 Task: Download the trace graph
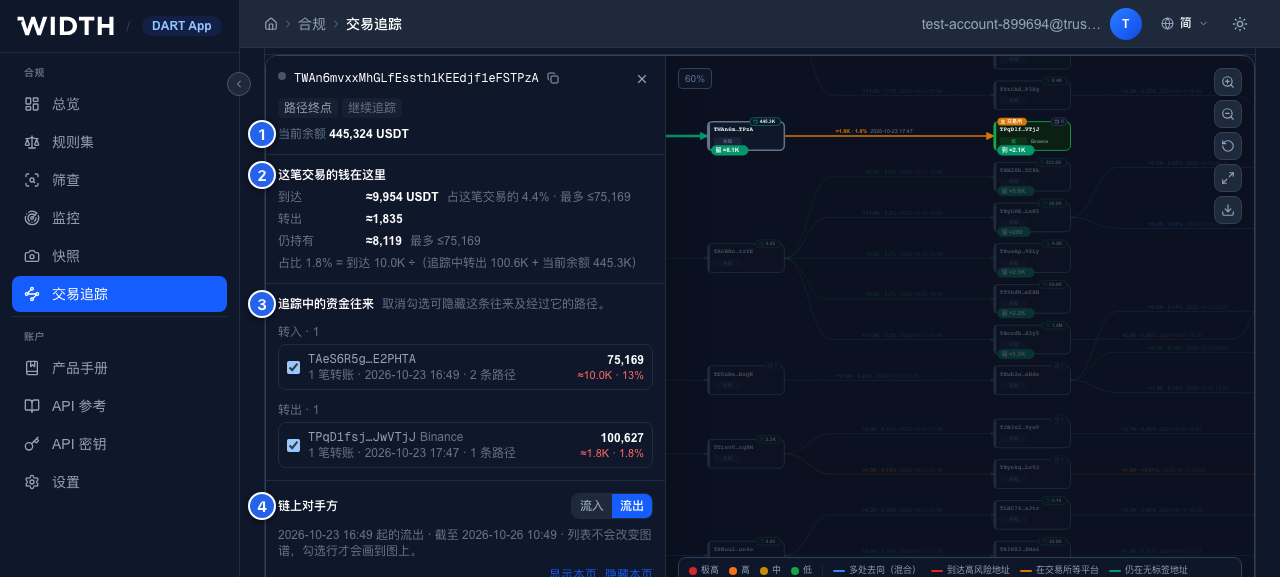click(x=1228, y=210)
